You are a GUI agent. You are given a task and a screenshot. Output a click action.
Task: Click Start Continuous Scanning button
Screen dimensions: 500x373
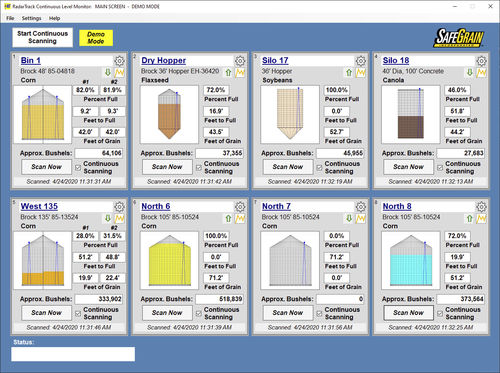43,37
